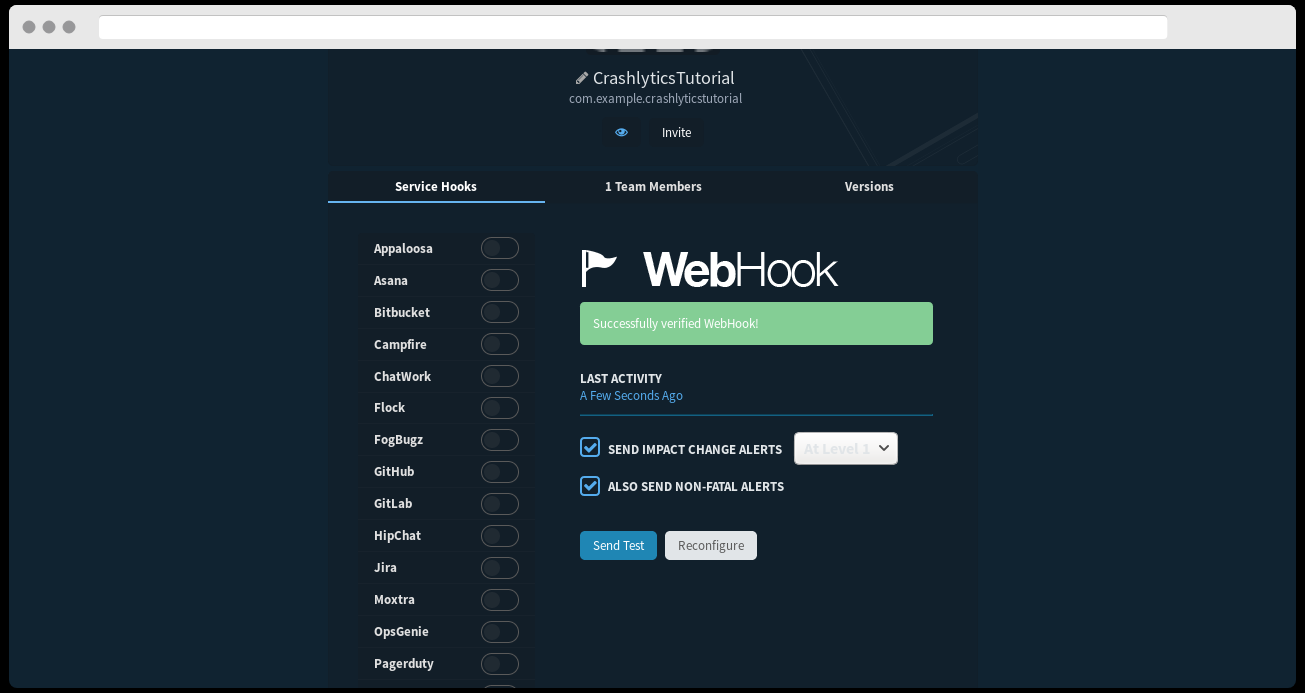
Task: Enable the Appaloosa service hook toggle
Action: tap(500, 248)
